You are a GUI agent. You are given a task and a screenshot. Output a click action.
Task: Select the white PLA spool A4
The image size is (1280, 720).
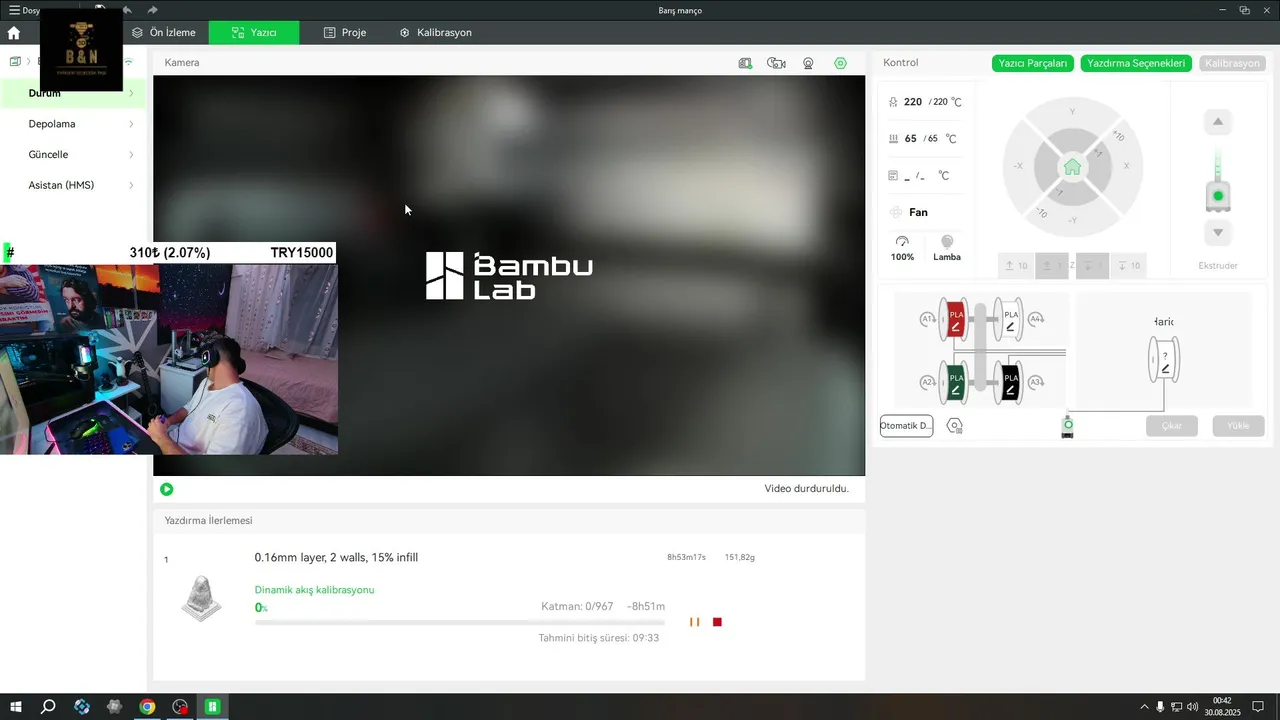coord(1009,319)
